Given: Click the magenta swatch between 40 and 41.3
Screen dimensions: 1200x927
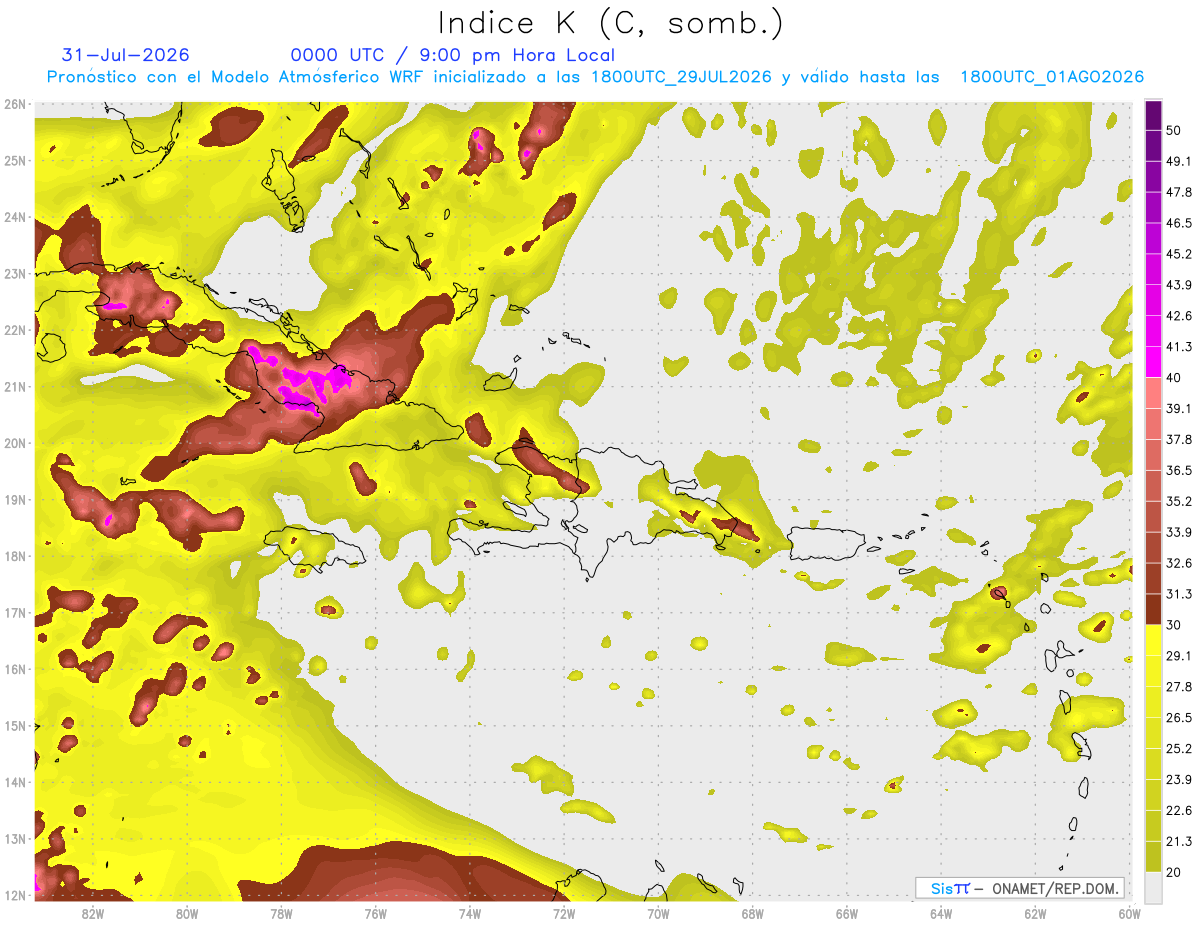Looking at the screenshot, I should point(1153,362).
